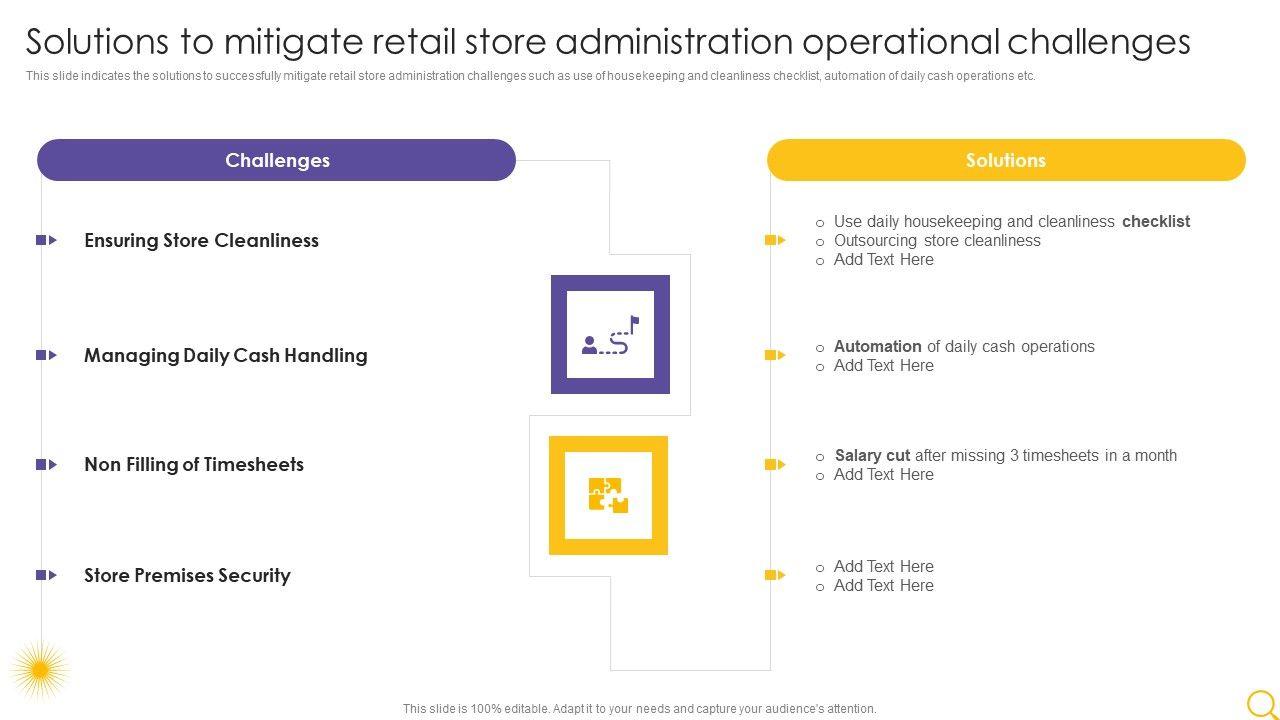The image size is (1280, 720).
Task: Click the purple arrow bullet beside Ensuring Store Cleanliness
Action: (47, 240)
